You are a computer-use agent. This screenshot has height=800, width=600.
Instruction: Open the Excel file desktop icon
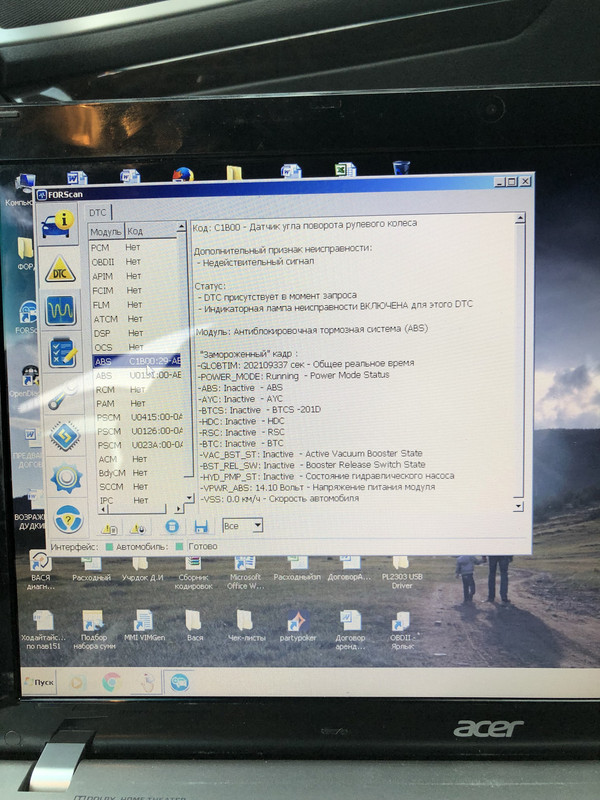pyautogui.click(x=345, y=170)
